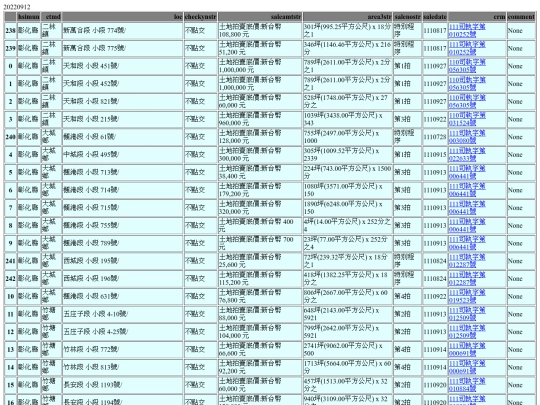The width and height of the screenshot is (540, 405).
Task: Click the 'saledate' column header
Action: pyautogui.click(x=435, y=17)
